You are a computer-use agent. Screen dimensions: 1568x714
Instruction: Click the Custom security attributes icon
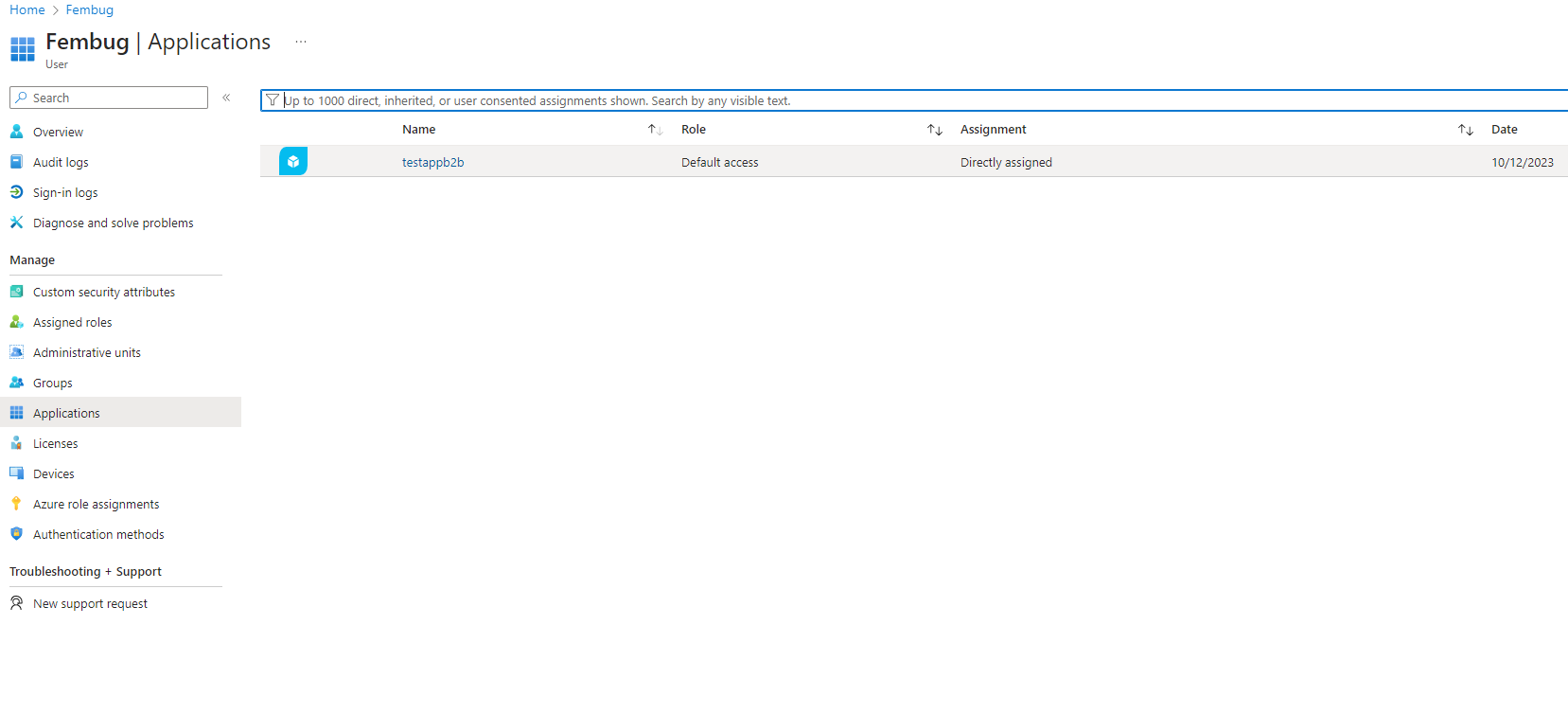point(16,292)
